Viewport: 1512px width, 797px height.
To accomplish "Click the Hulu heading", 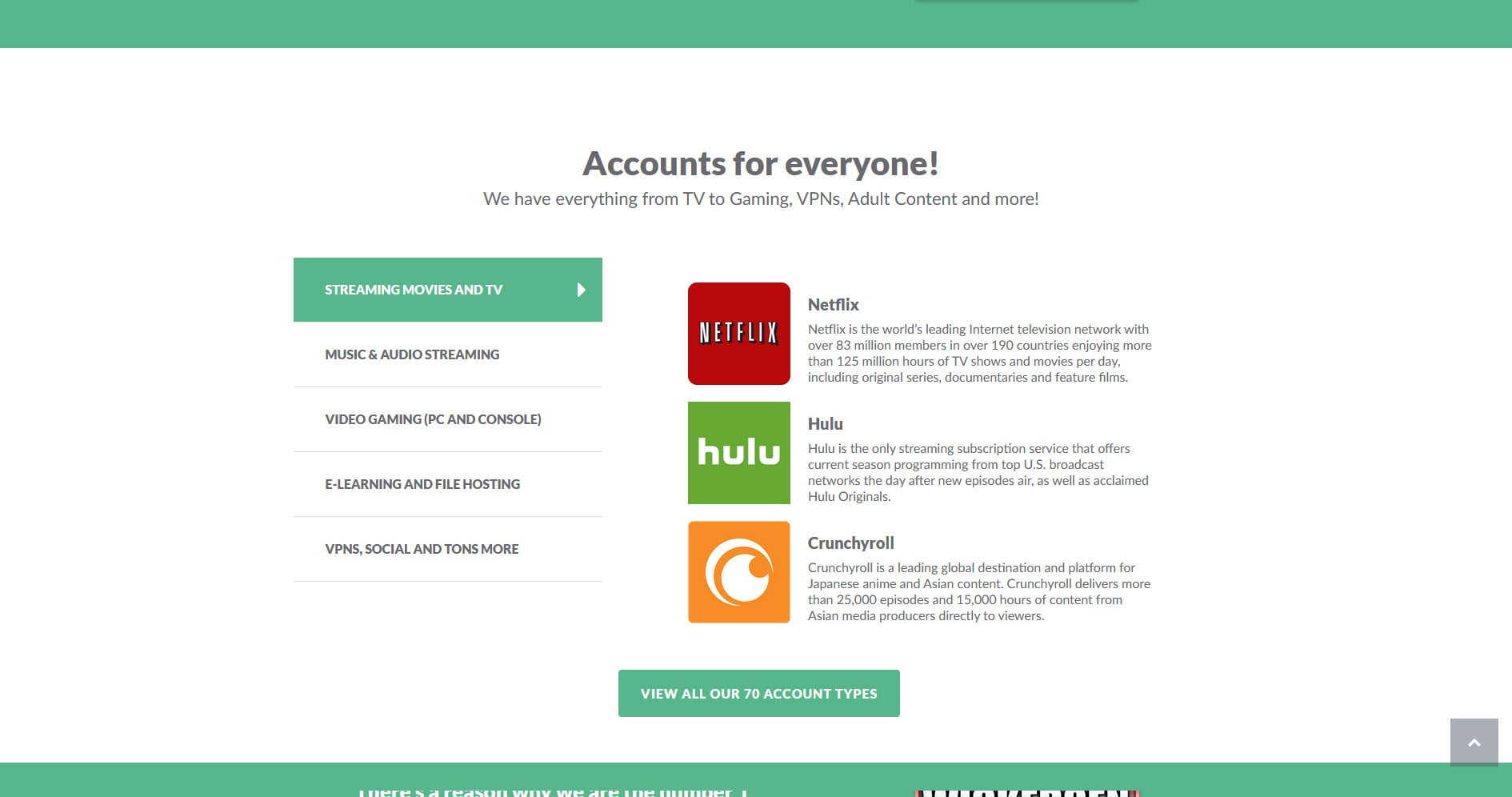I will (x=825, y=424).
